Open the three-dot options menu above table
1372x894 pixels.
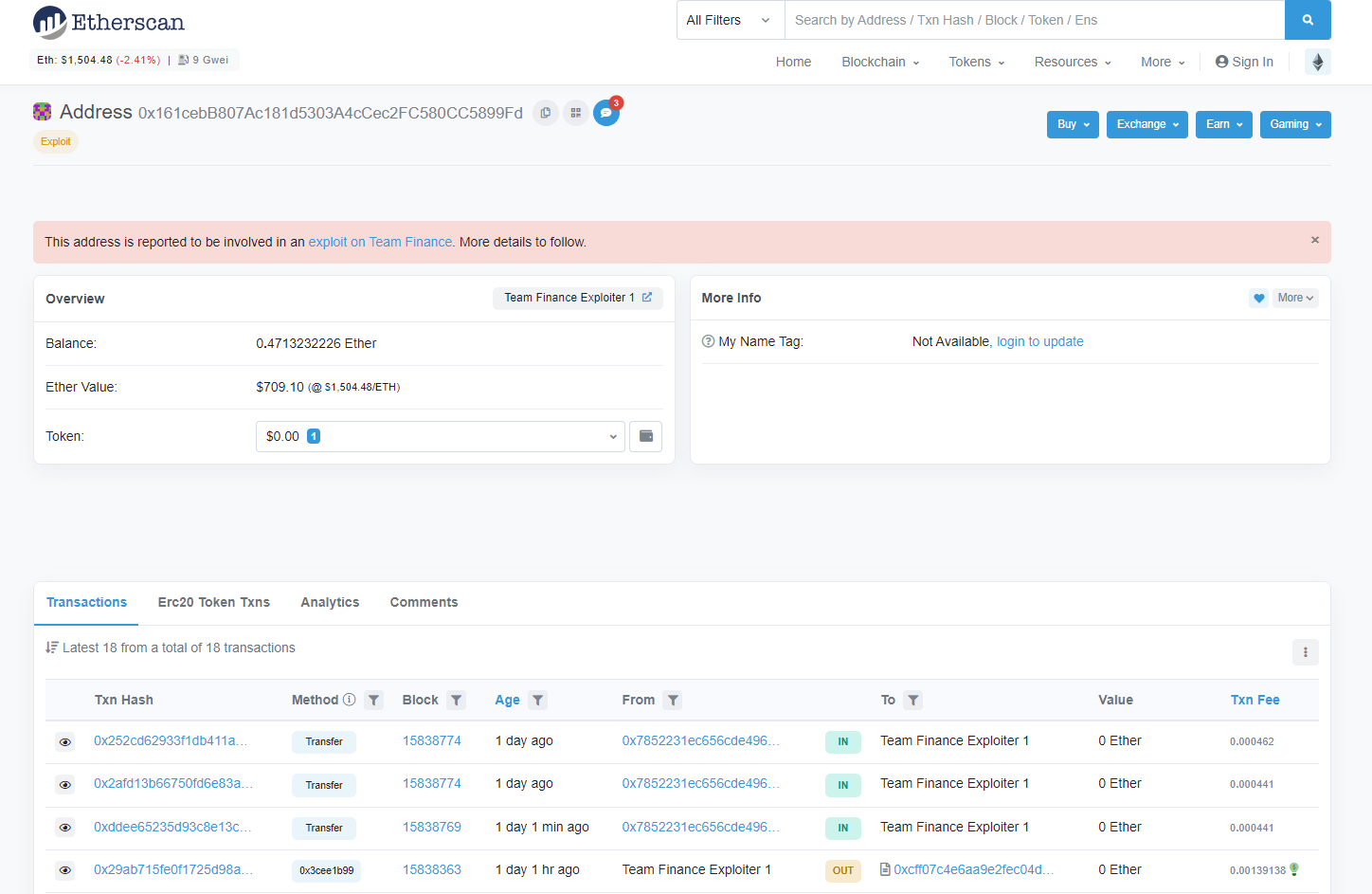tap(1306, 652)
